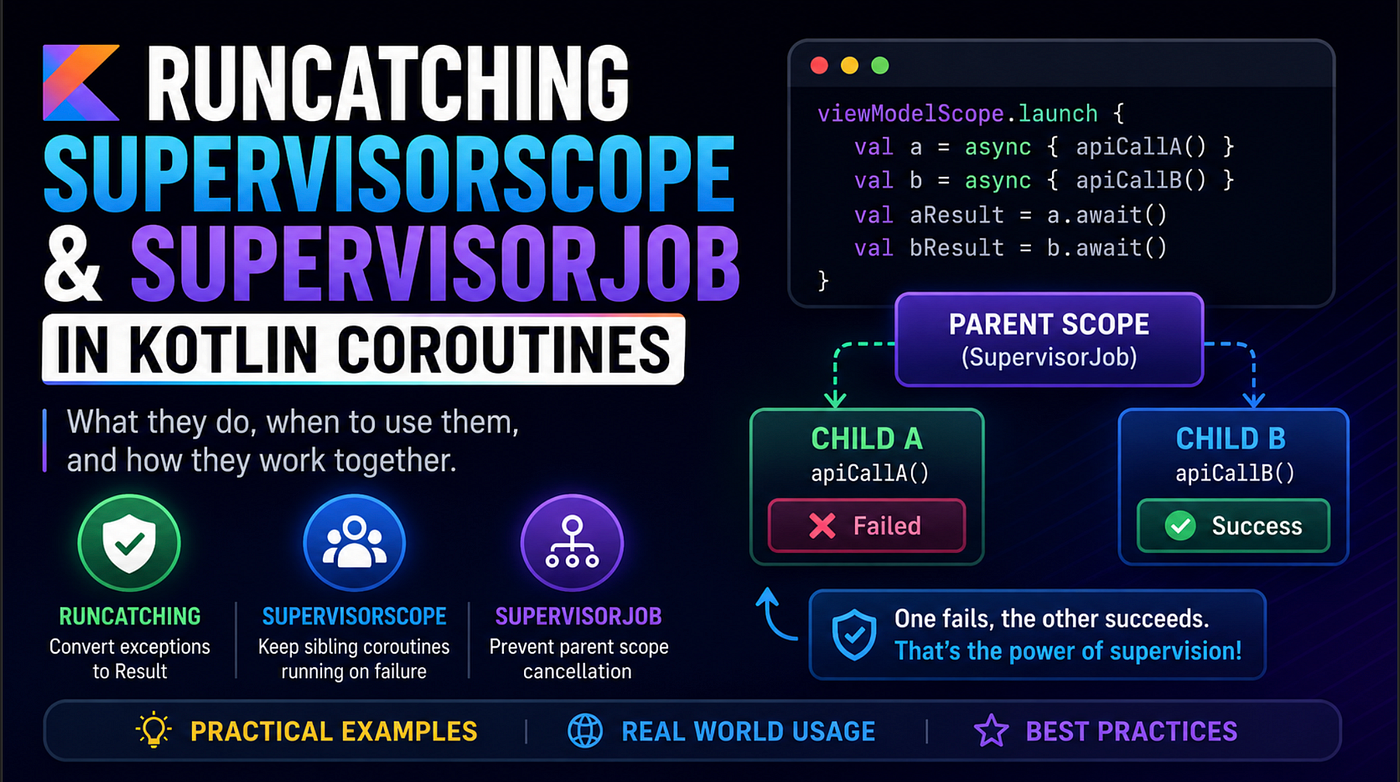The image size is (1400, 782).
Task: Click the '(SupervisorJob)' text in parent box
Action: (x=1049, y=357)
